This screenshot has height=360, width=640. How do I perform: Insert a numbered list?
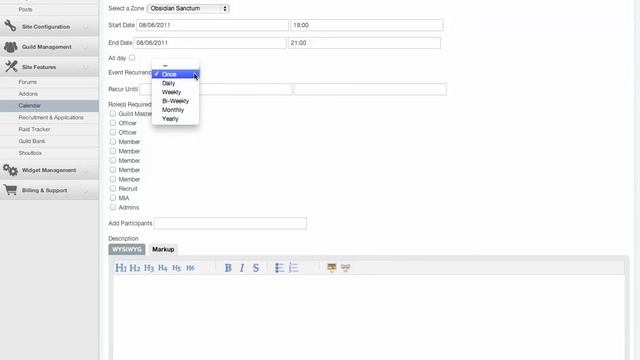293,268
